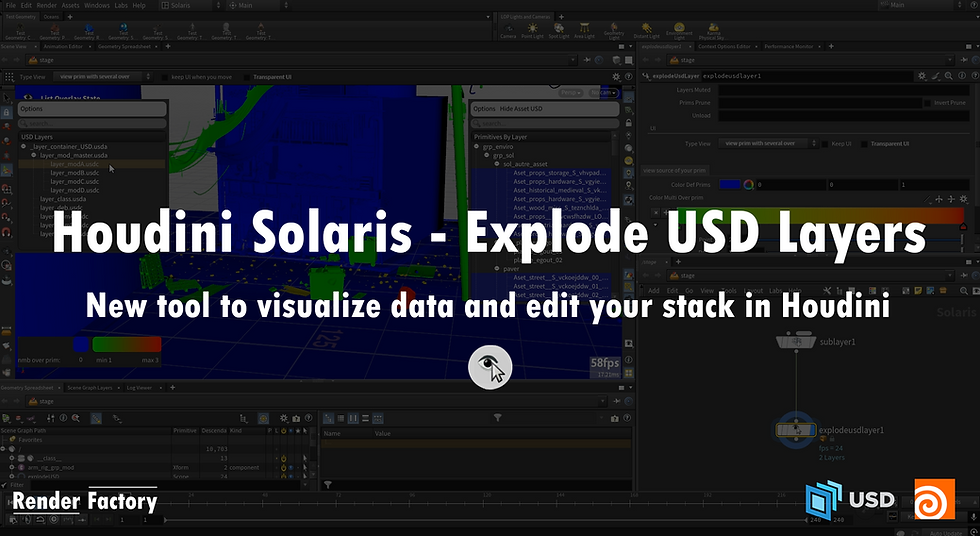The width and height of the screenshot is (980, 536).
Task: Click green-to-red gradient bar above min/max
Action: (126, 344)
